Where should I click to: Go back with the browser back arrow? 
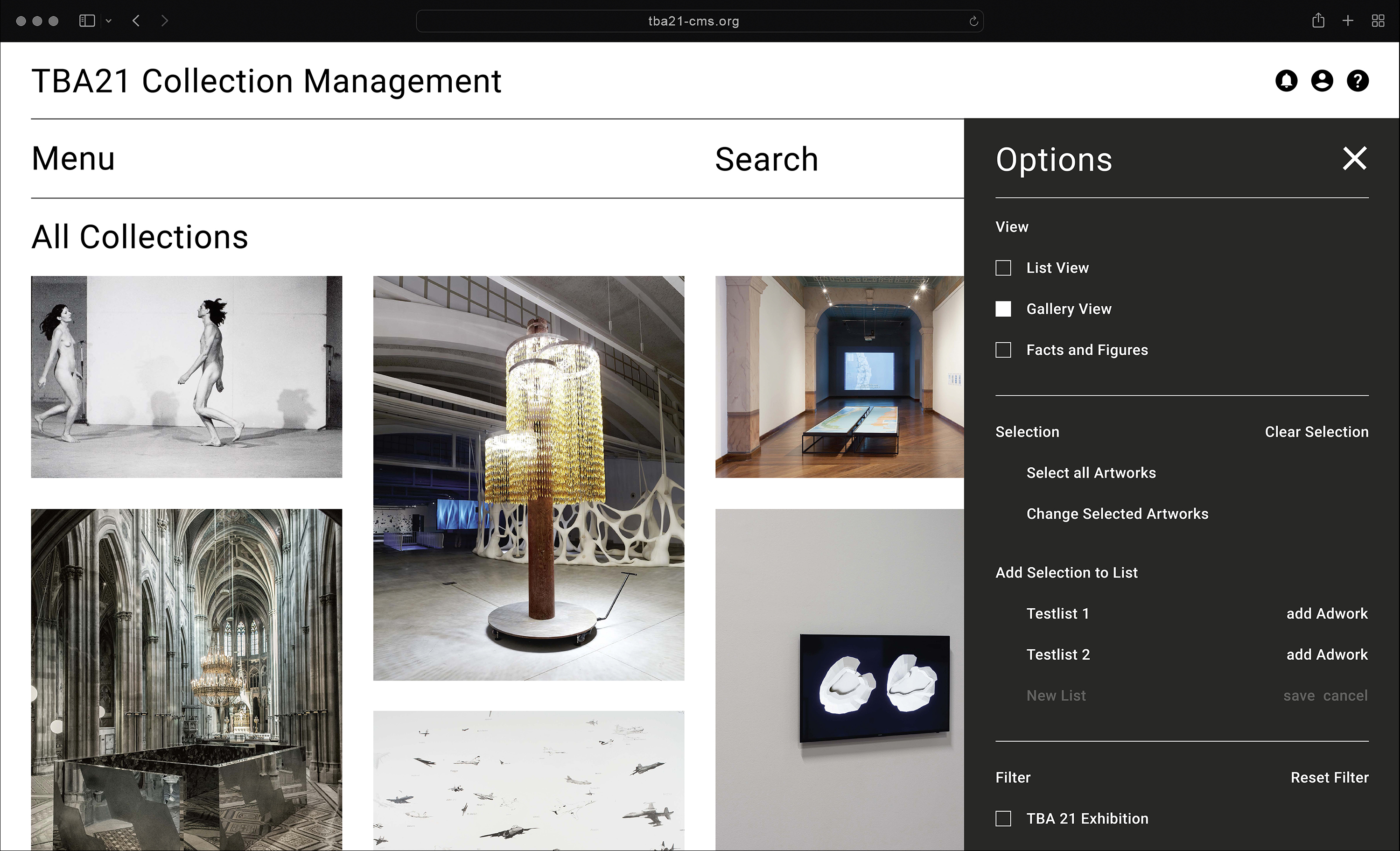pyautogui.click(x=136, y=21)
